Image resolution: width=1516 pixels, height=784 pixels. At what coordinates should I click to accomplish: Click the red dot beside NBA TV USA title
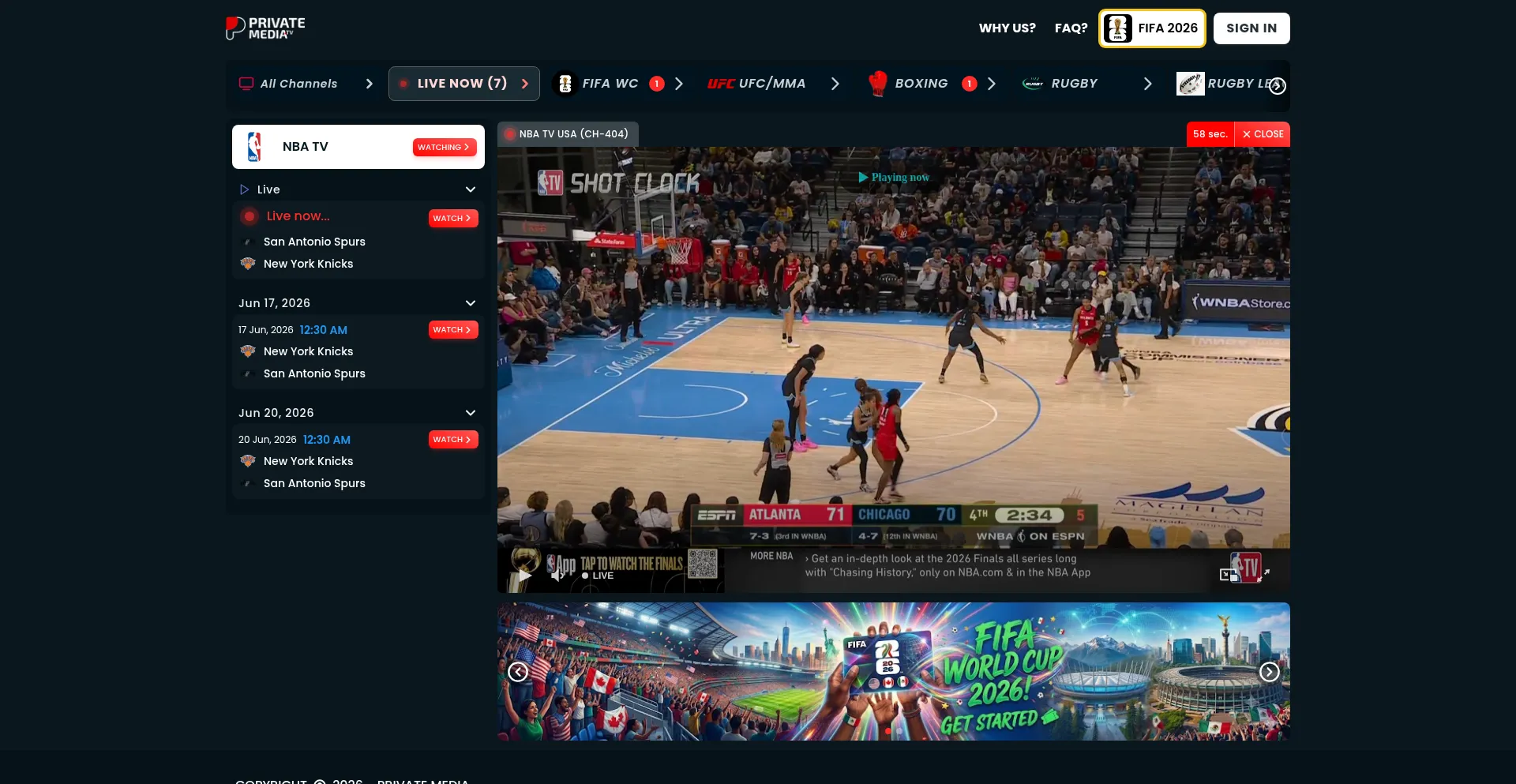click(x=510, y=134)
